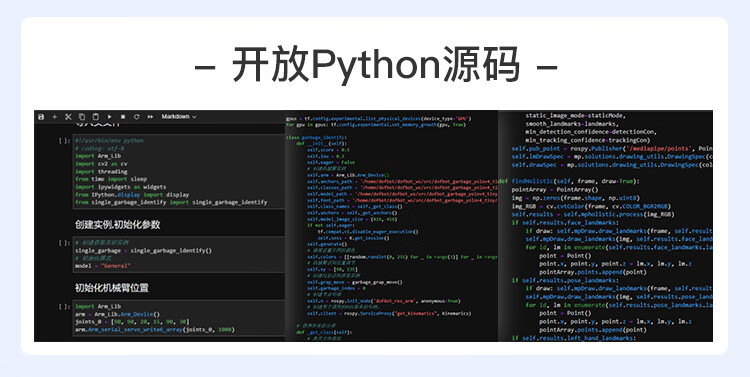750x377 pixels.
Task: Save the notebook with the floppy icon
Action: pyautogui.click(x=41, y=117)
